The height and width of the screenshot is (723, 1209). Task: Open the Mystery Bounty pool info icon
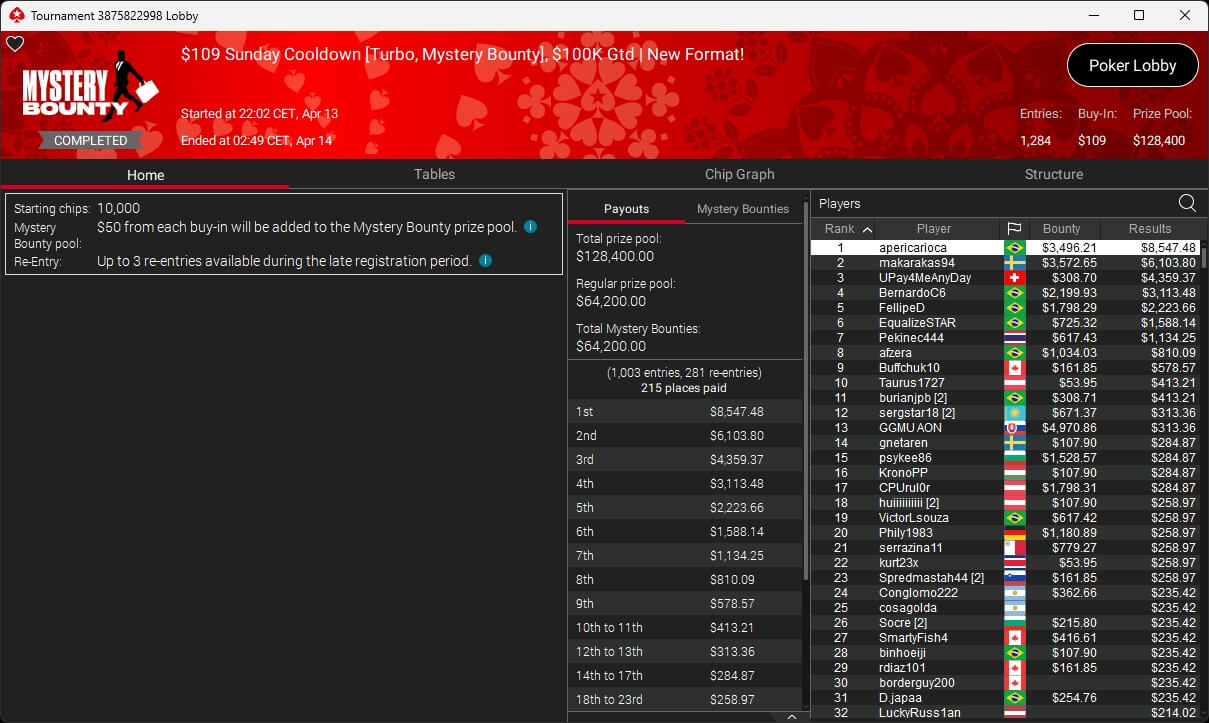coord(530,227)
